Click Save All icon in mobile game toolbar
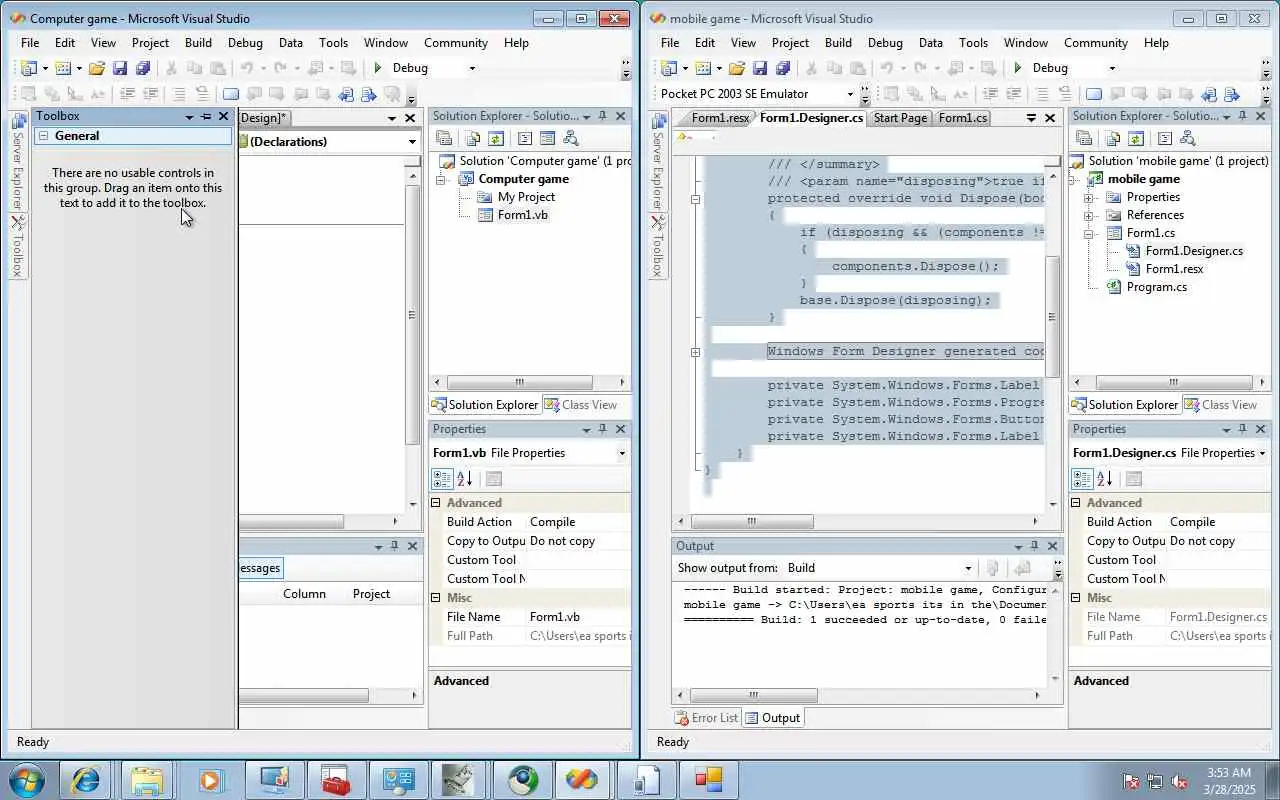1280x800 pixels. click(x=782, y=68)
